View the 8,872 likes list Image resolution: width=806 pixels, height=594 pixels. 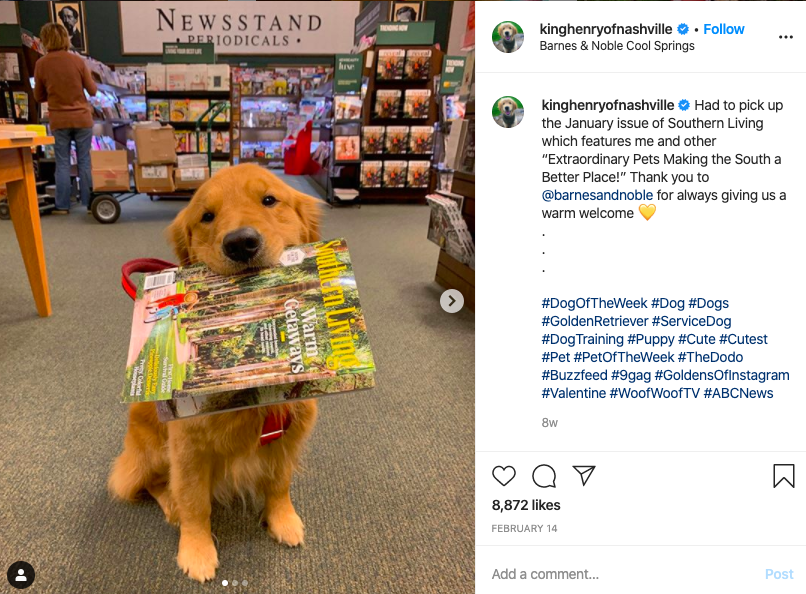pos(526,505)
